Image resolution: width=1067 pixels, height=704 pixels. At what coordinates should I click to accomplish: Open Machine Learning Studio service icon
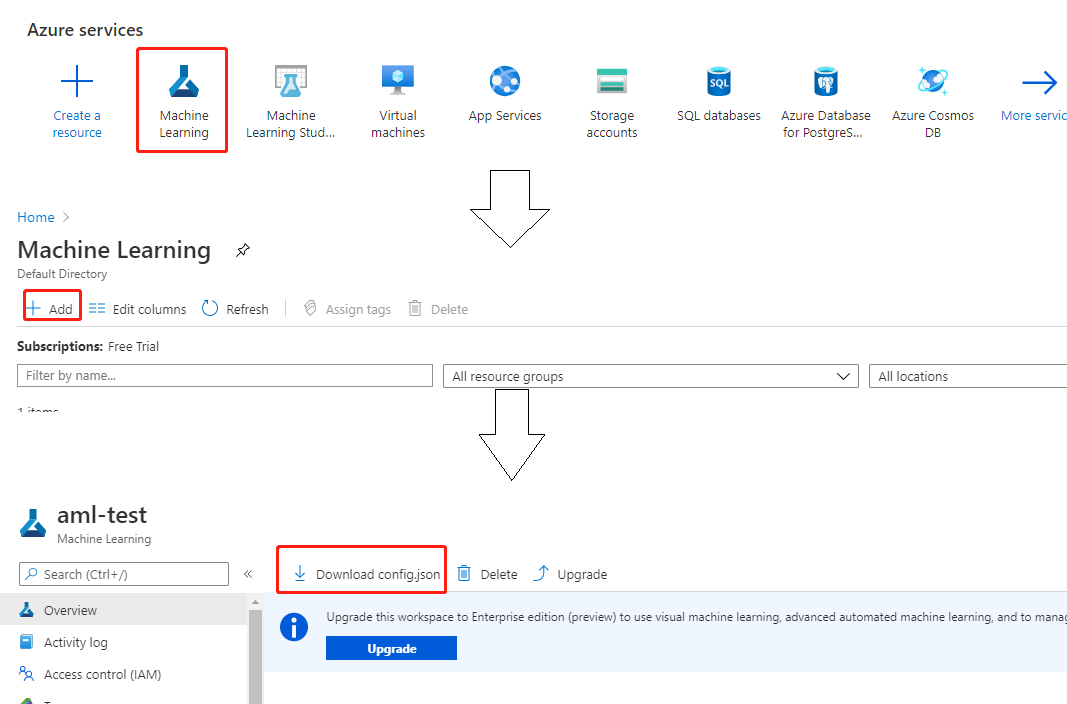coord(291,82)
